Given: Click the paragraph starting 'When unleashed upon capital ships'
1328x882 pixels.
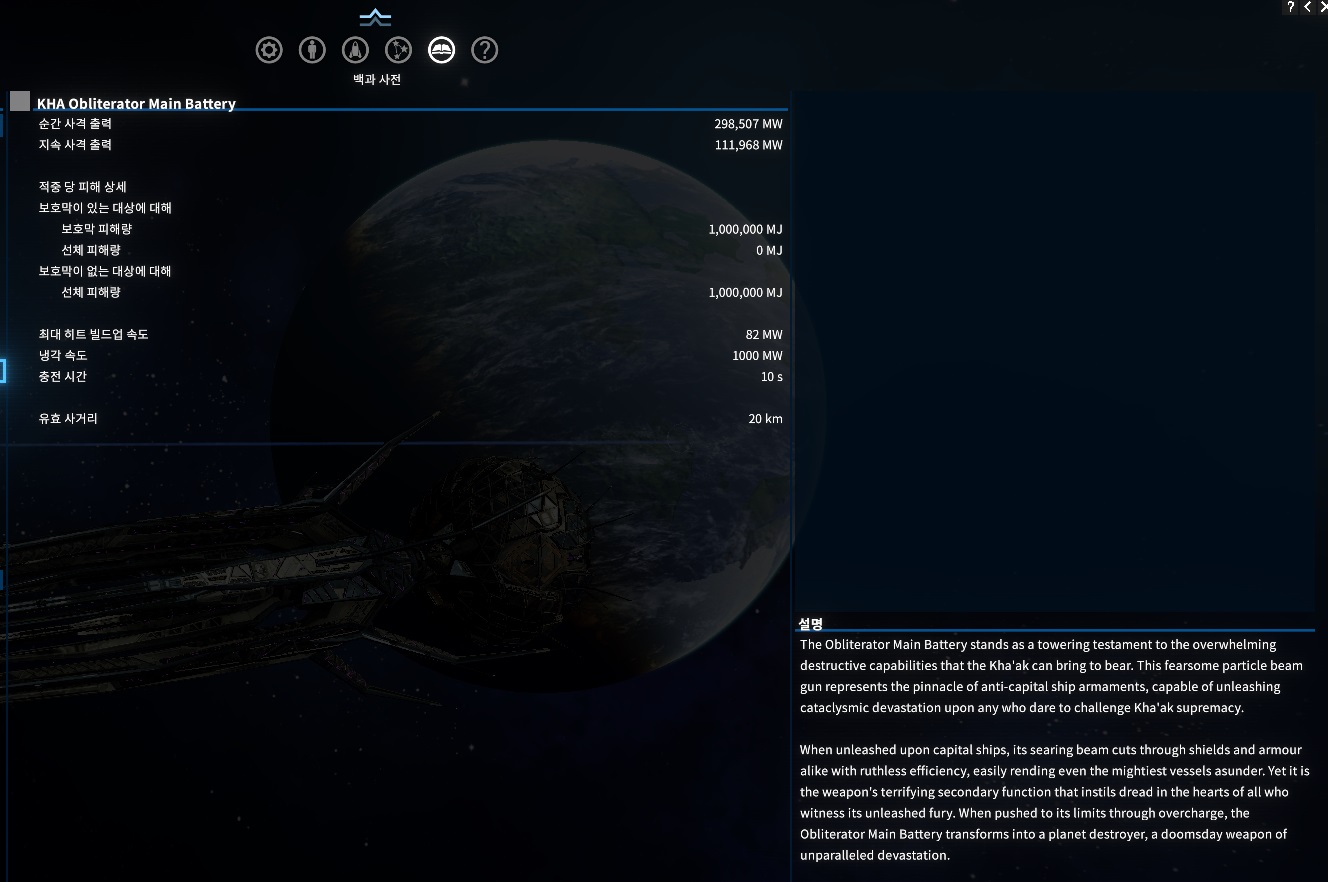Looking at the screenshot, I should 1054,802.
